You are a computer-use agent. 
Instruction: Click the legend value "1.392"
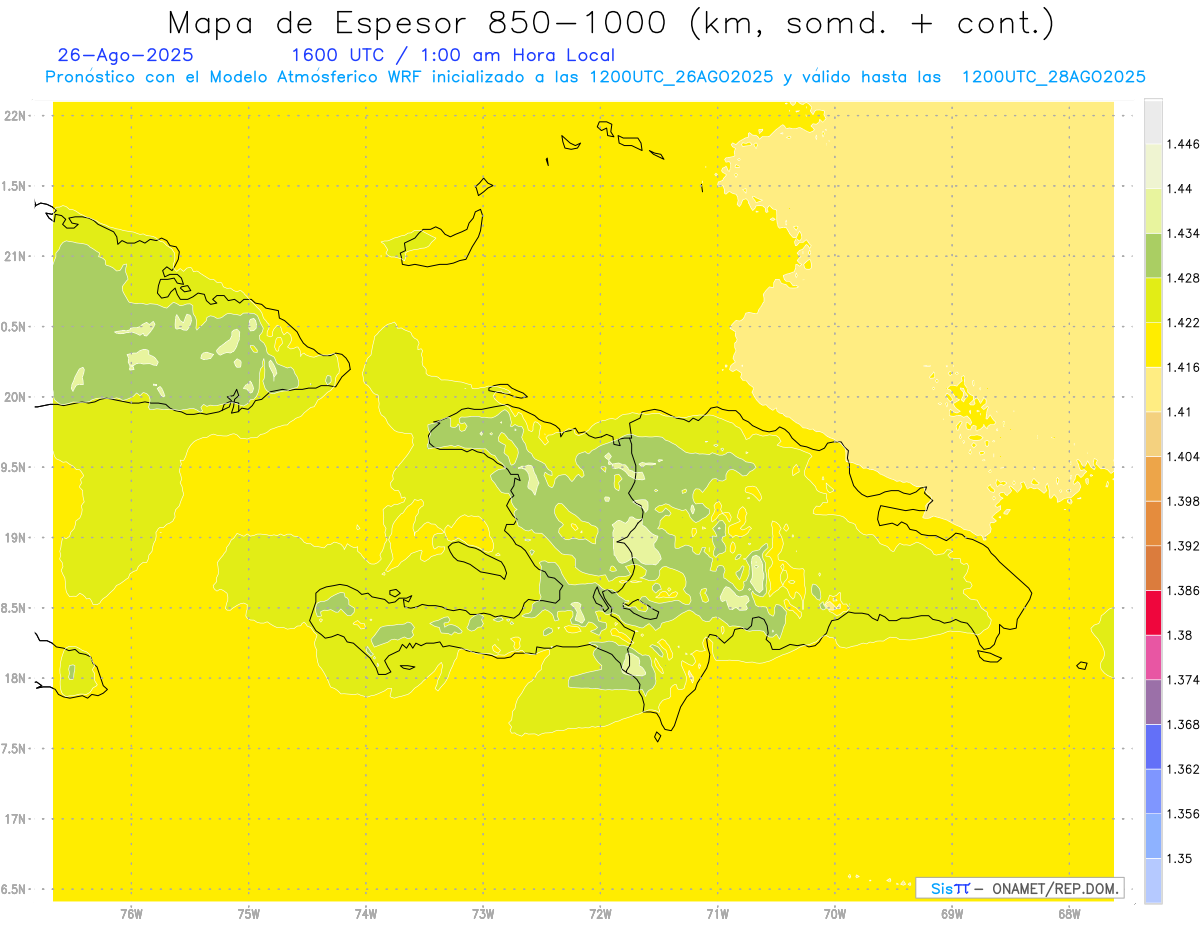1183,546
